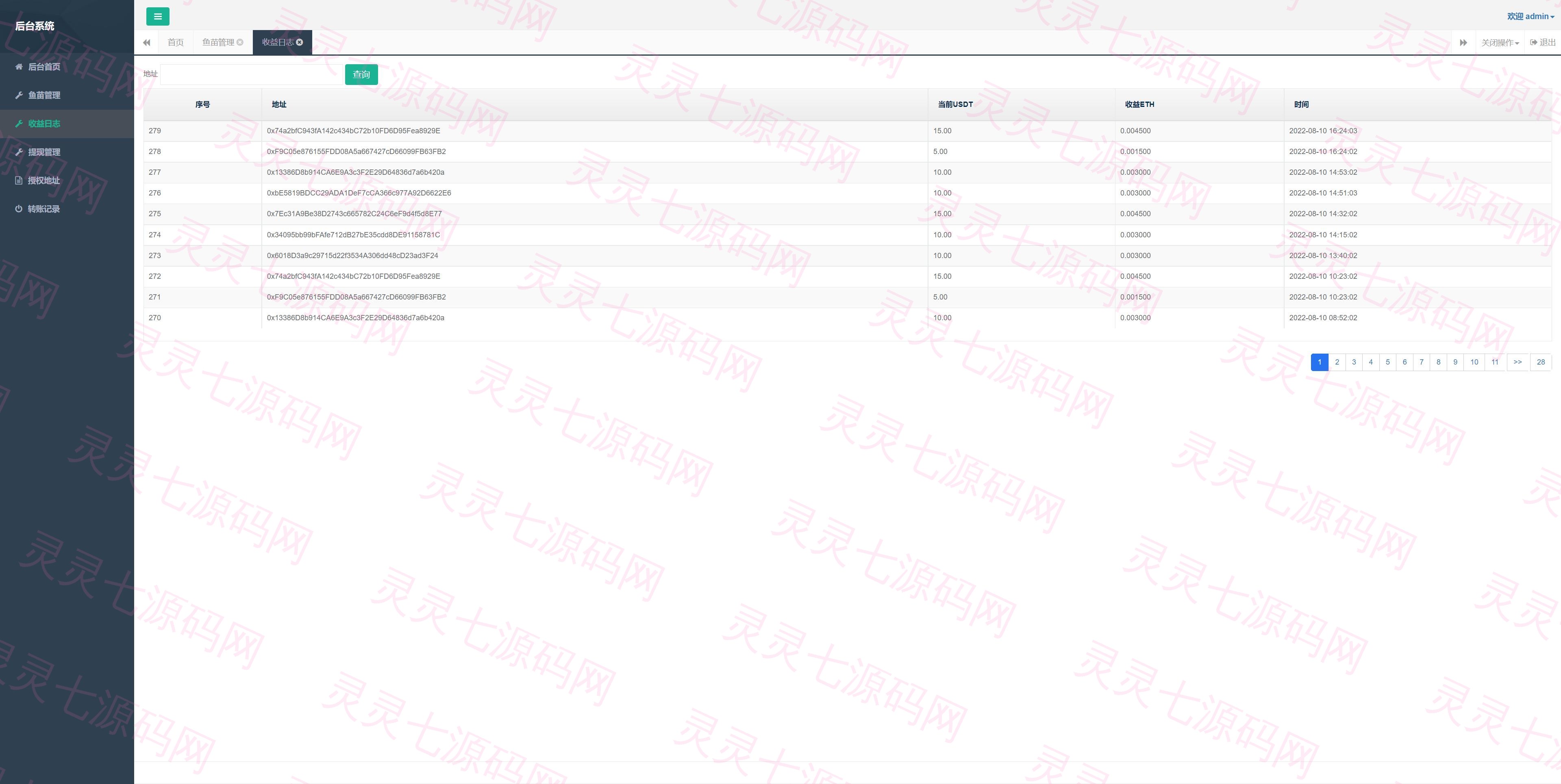Viewport: 1561px width, 784px height.
Task: Focus the 地址 search input field
Action: 252,74
